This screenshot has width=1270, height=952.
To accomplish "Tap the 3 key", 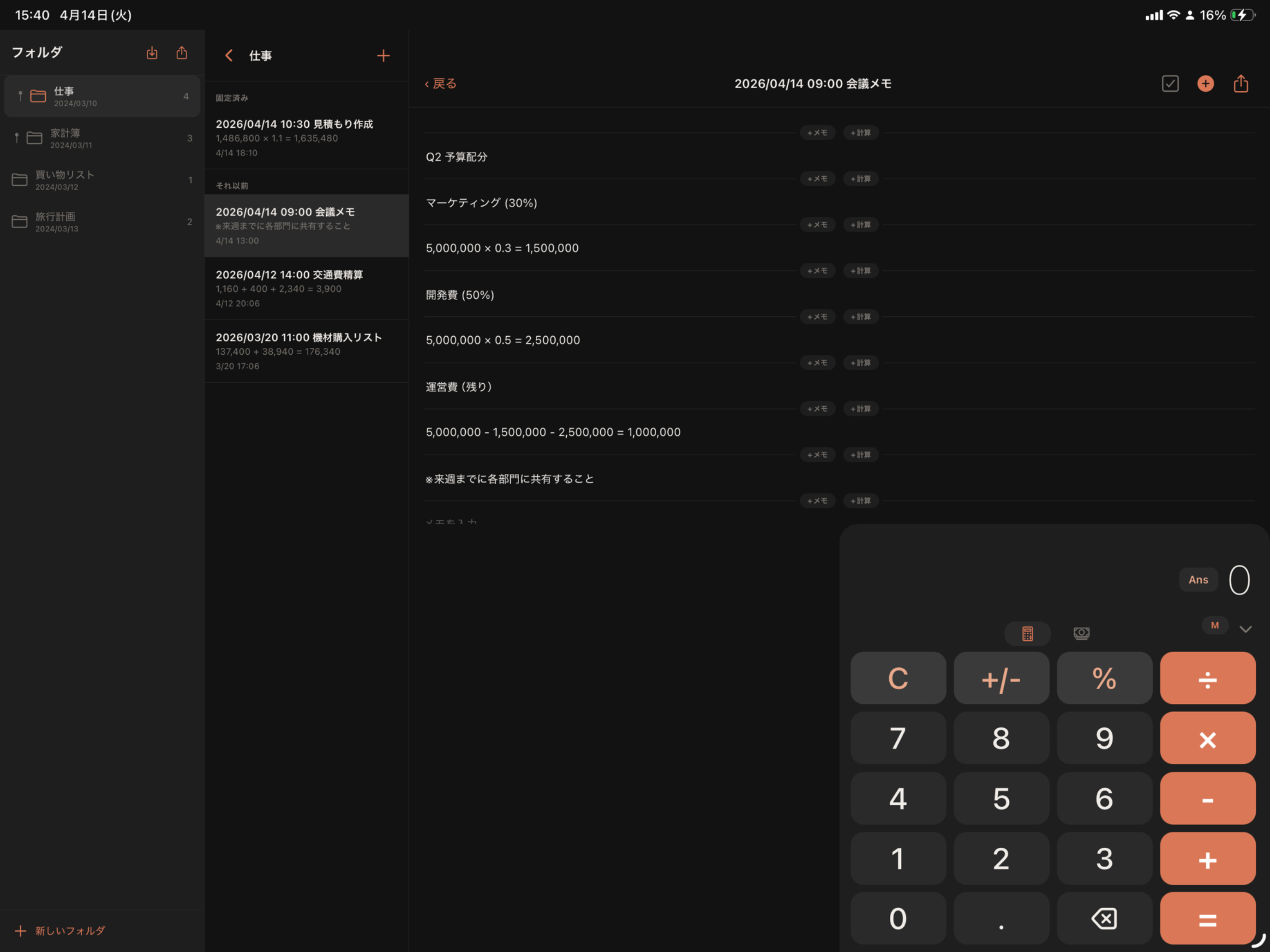I will click(1104, 858).
